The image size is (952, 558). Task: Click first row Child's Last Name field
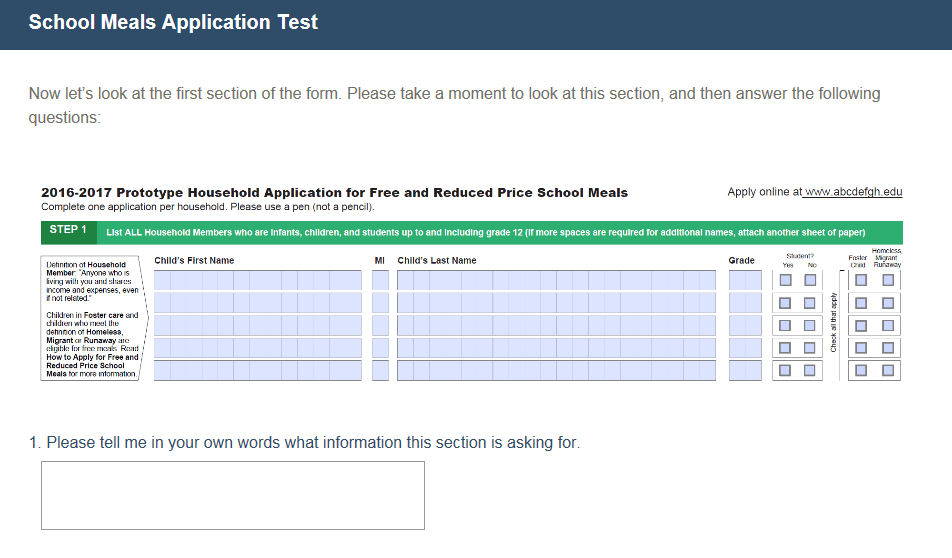click(x=556, y=280)
